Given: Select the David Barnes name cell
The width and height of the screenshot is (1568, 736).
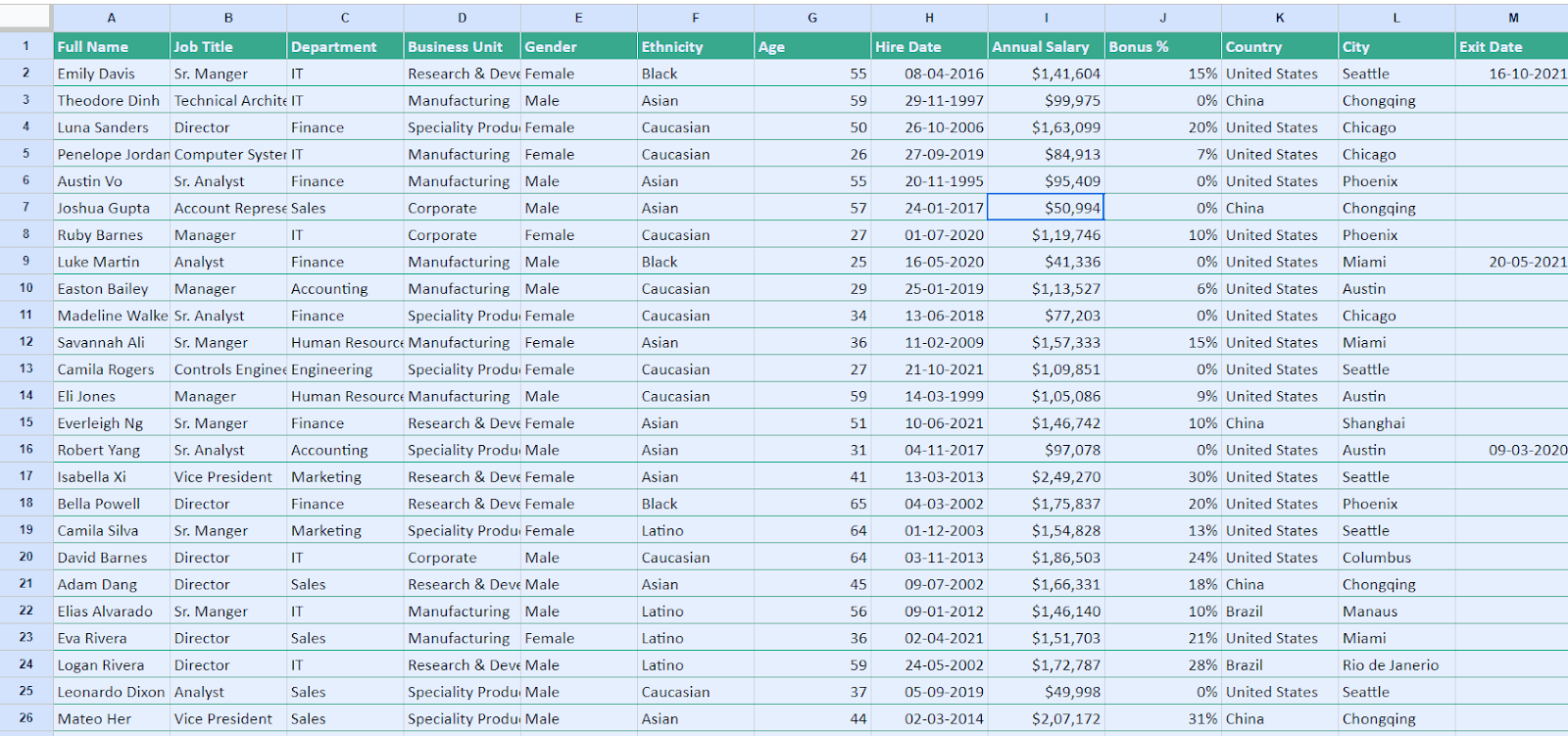Looking at the screenshot, I should point(112,558).
